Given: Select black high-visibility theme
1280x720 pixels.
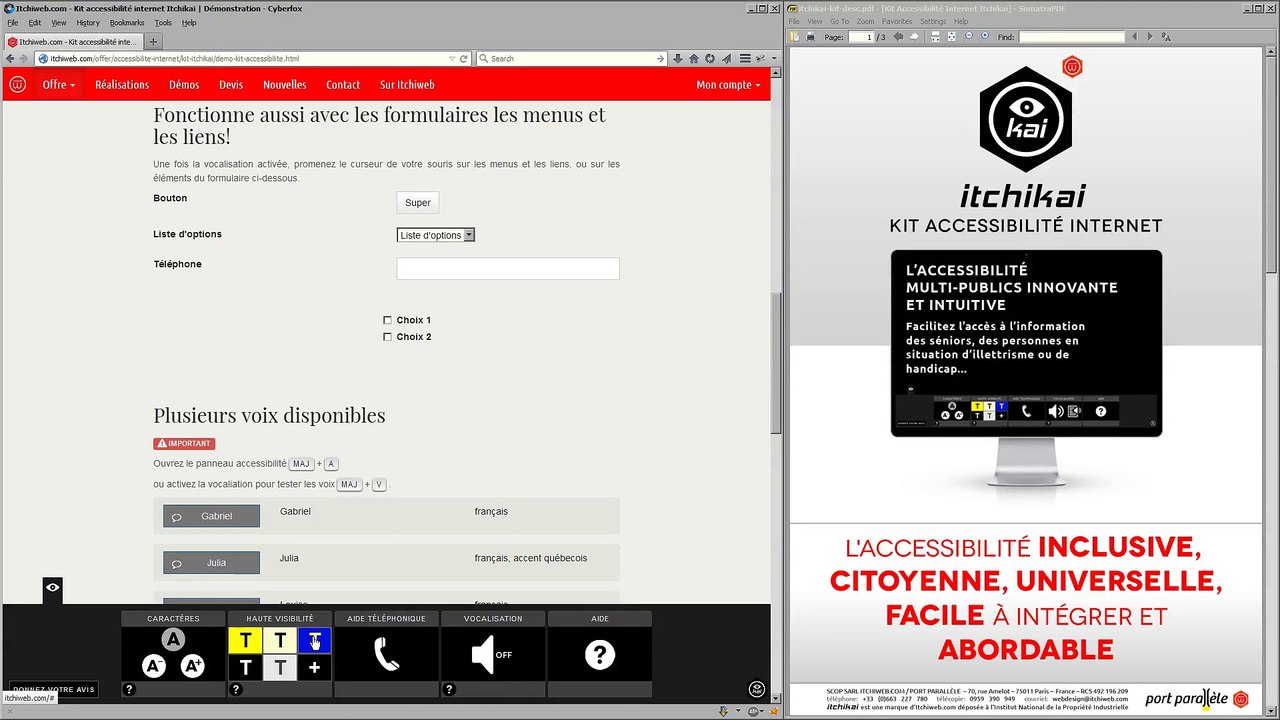Looking at the screenshot, I should pyautogui.click(x=245, y=667).
